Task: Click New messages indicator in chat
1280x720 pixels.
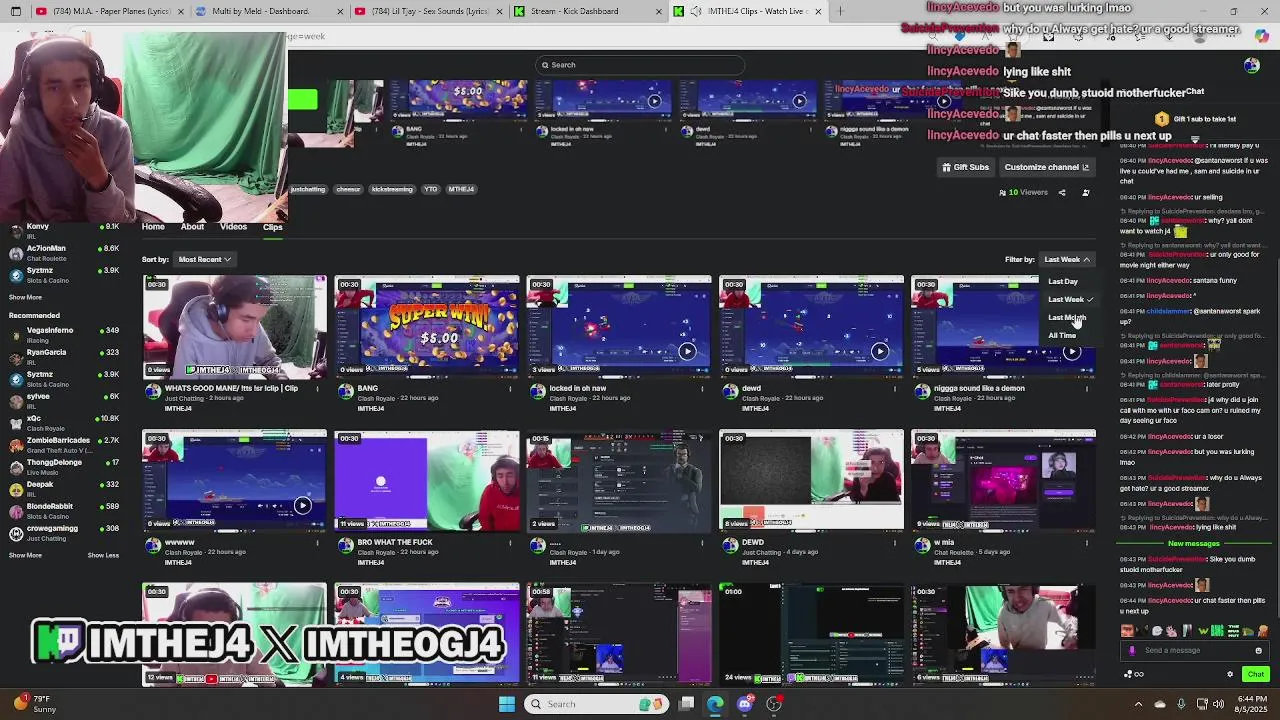Action: (x=1194, y=544)
